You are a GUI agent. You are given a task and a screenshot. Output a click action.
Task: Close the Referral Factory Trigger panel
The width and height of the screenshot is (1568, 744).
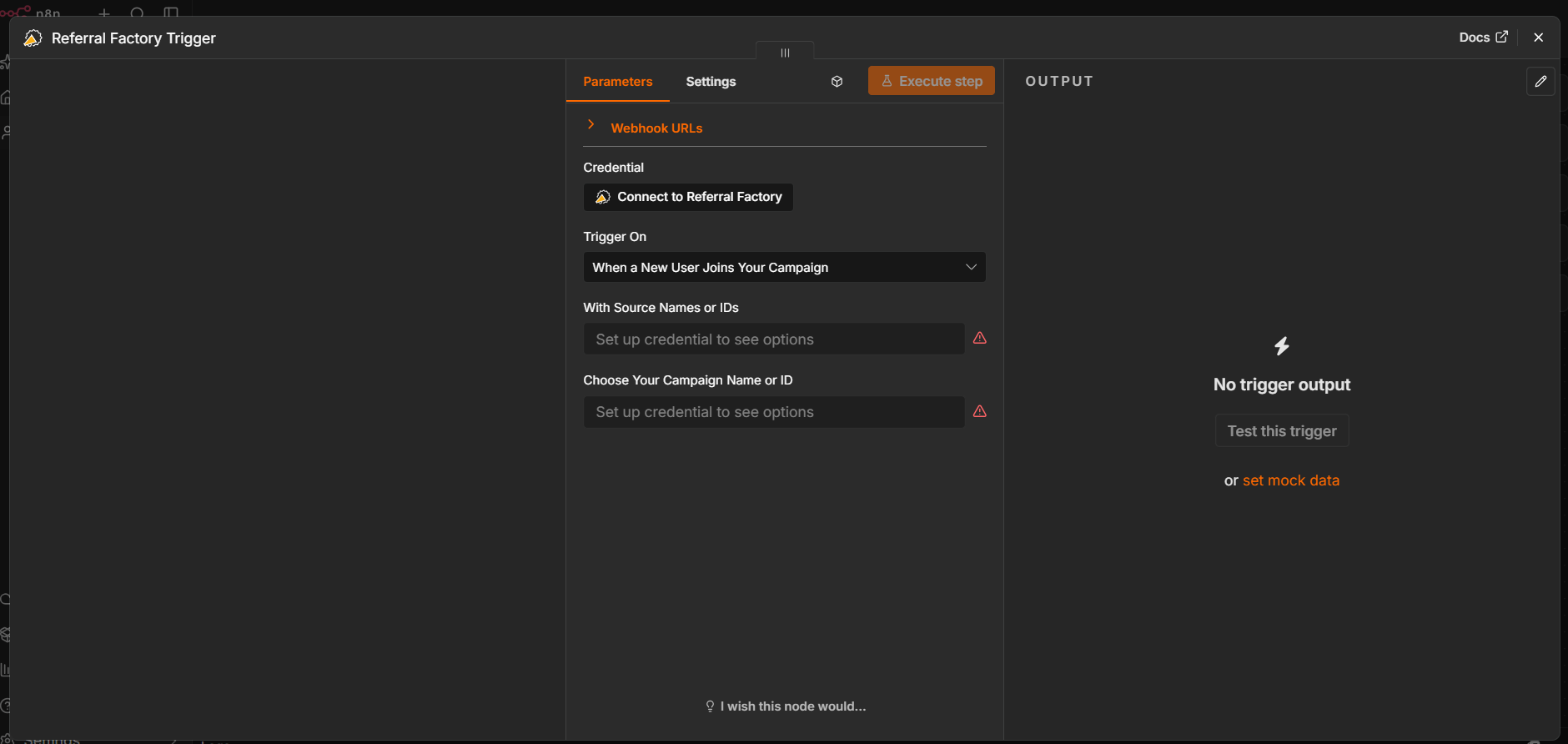[1539, 38]
